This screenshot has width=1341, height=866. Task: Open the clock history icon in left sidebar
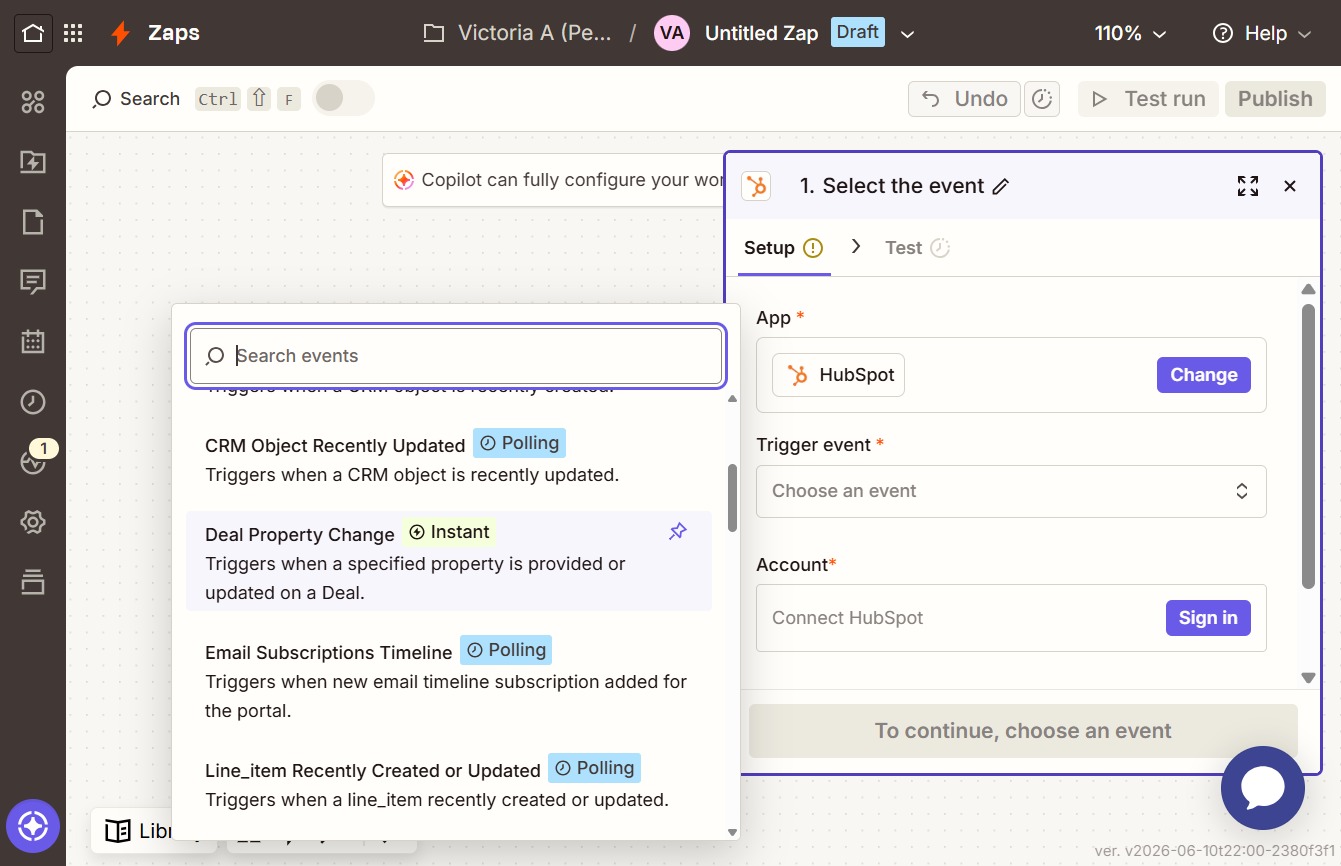point(33,402)
